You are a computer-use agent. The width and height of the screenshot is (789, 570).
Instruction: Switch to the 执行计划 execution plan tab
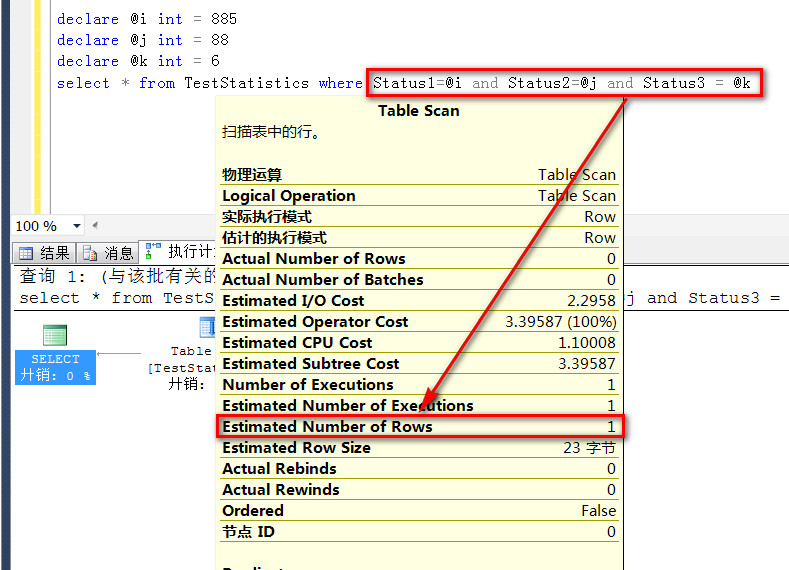click(179, 252)
